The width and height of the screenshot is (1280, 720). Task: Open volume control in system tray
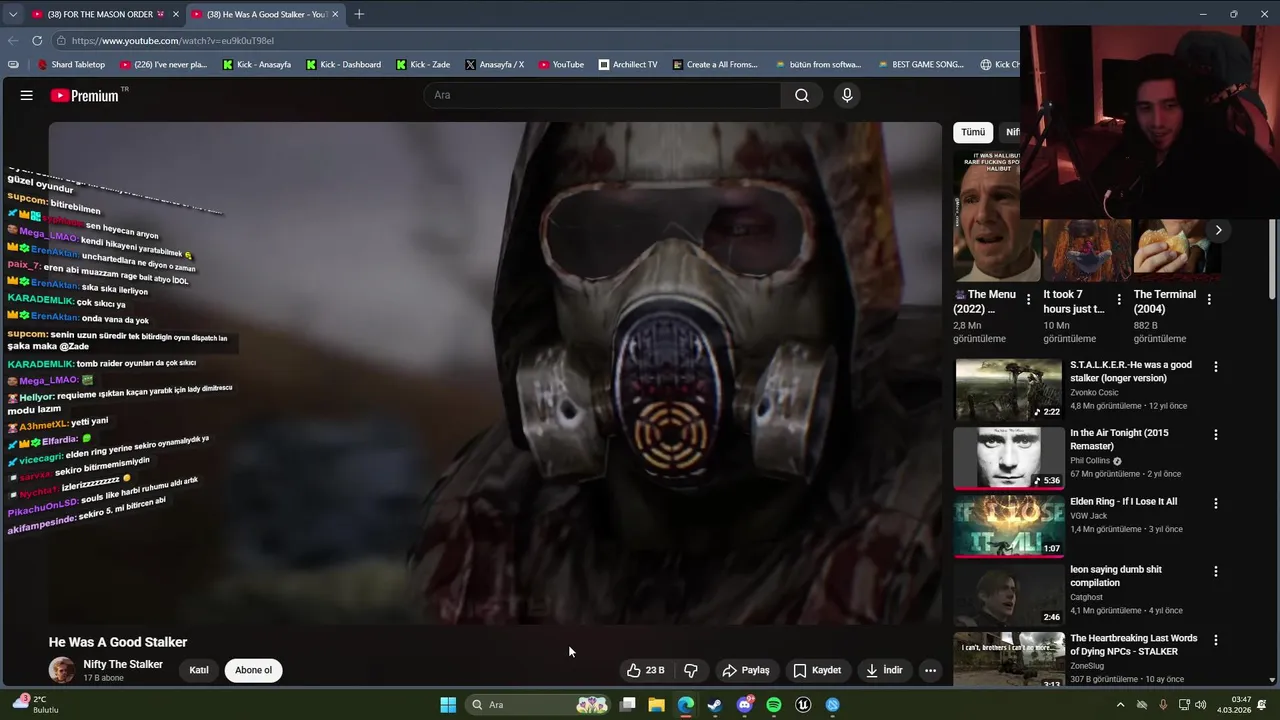(1200, 705)
